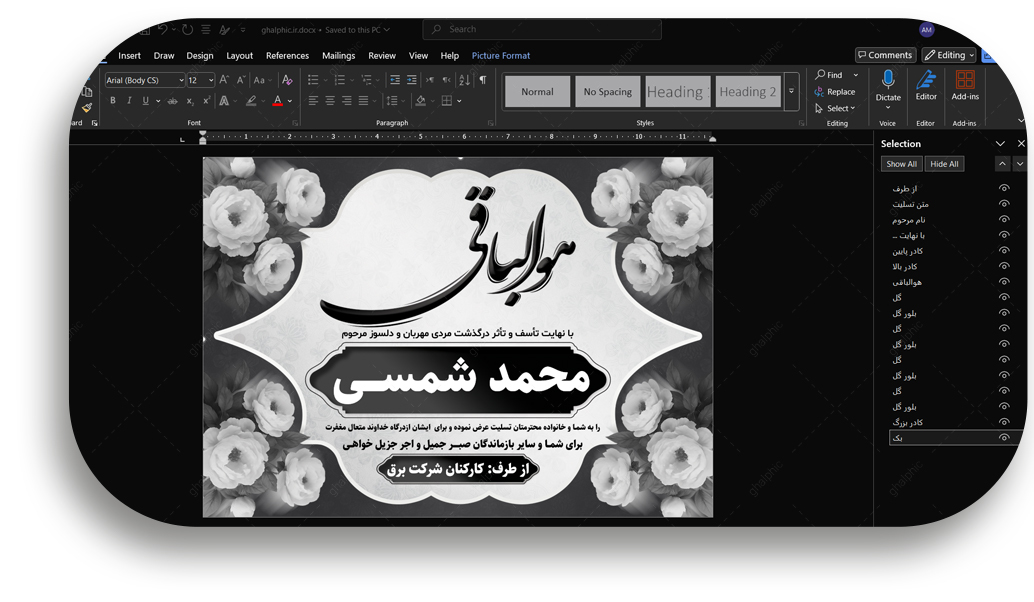Show paragraph marks with pilcrow icon
The height and width of the screenshot is (602, 1034).
tap(483, 80)
